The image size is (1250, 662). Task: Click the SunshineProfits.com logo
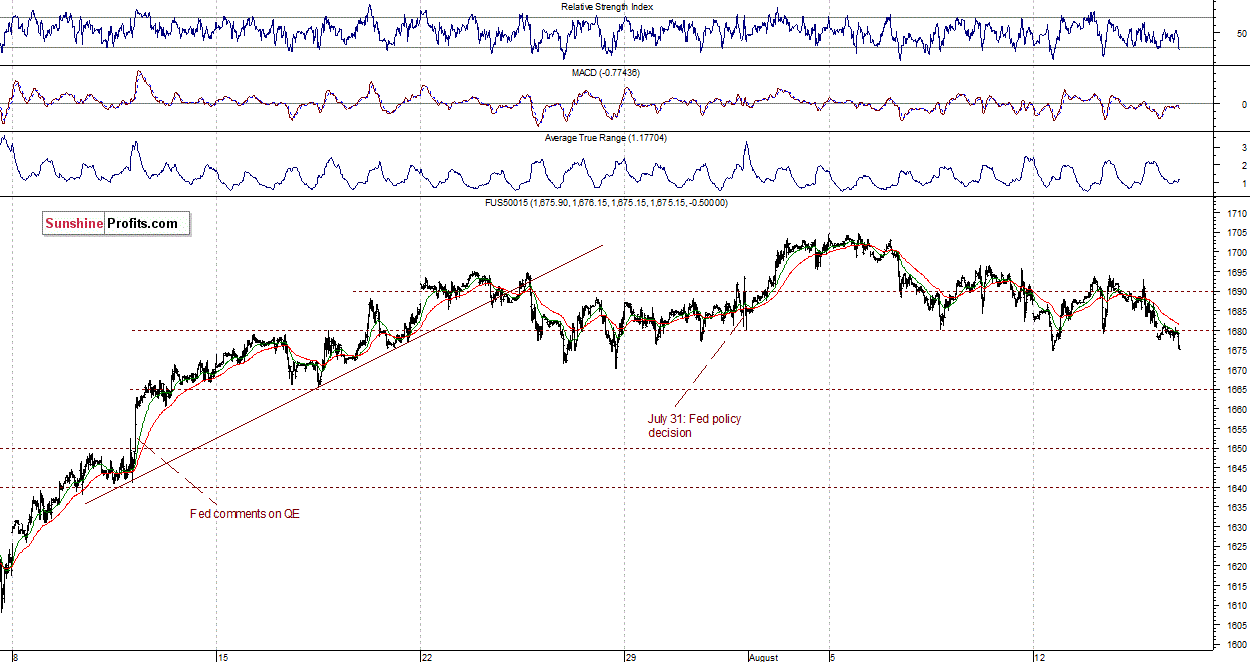point(115,224)
